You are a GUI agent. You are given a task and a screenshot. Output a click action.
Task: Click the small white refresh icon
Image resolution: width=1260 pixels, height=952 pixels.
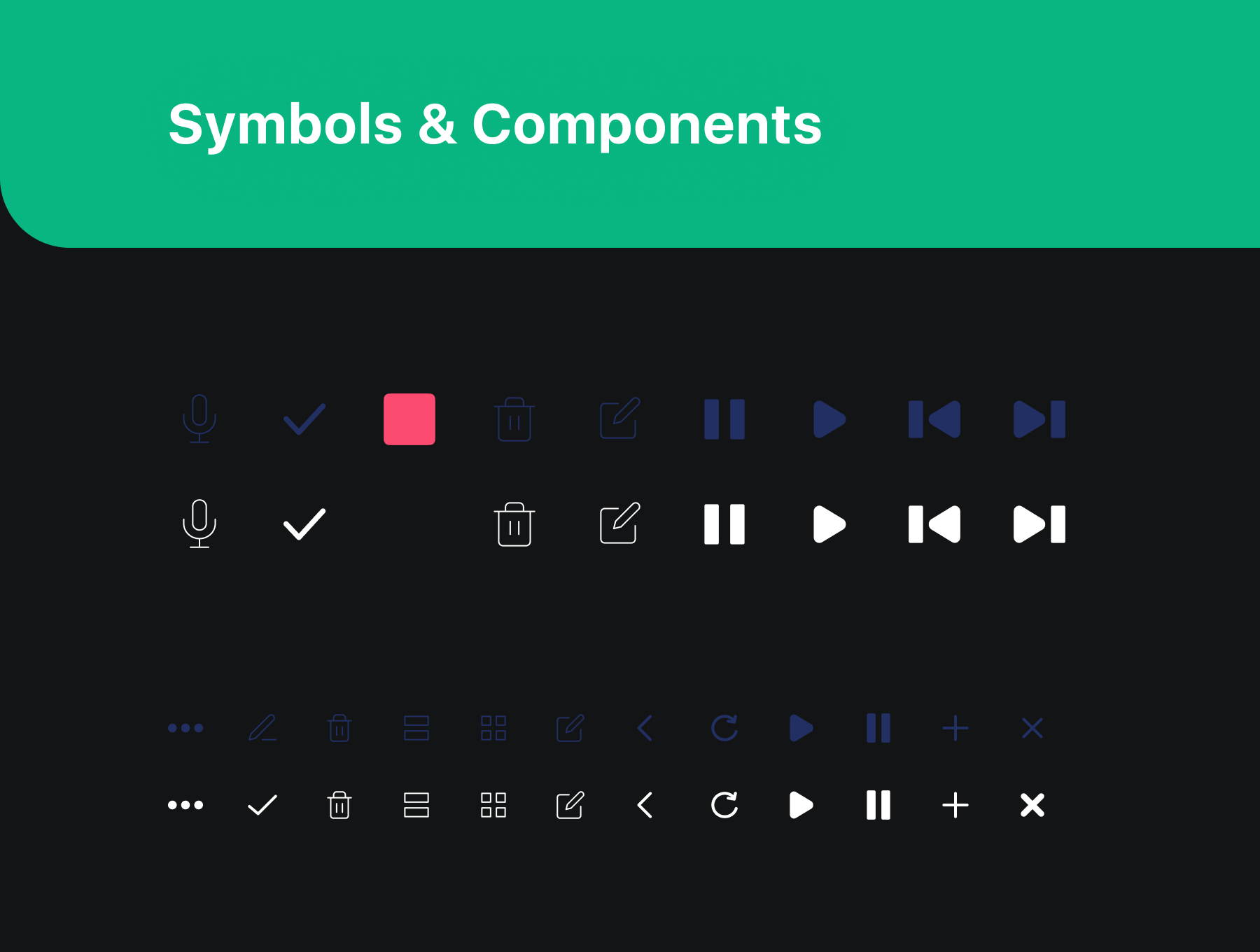(x=724, y=805)
